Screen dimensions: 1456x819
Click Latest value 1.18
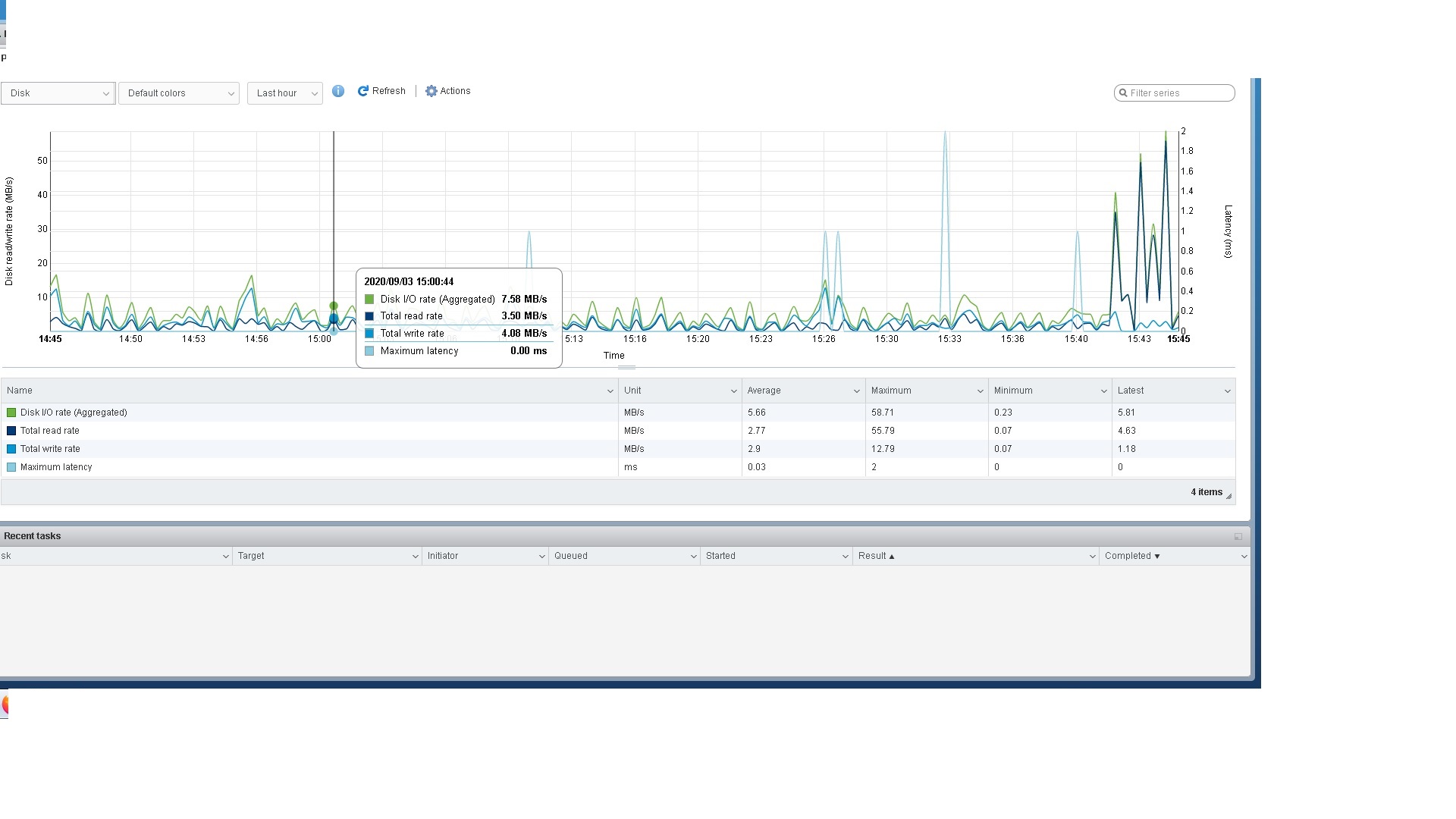1127,449
